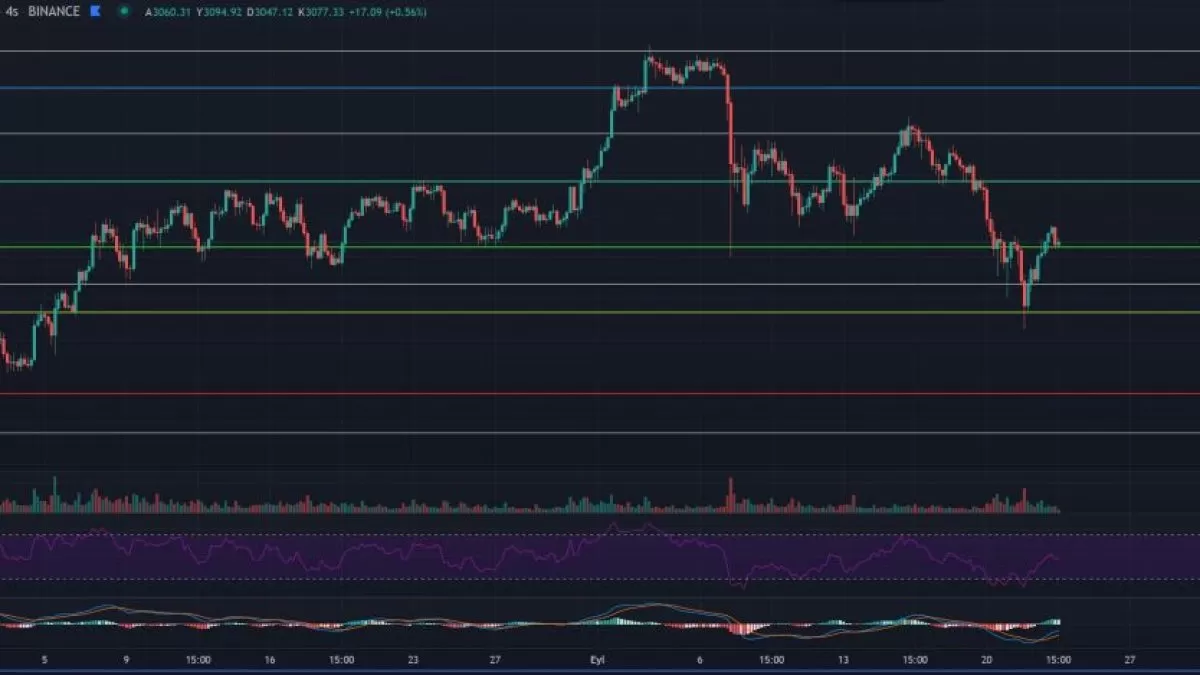The height and width of the screenshot is (675, 1200).
Task: Click the purple RSI indicator line
Action: point(302,553)
